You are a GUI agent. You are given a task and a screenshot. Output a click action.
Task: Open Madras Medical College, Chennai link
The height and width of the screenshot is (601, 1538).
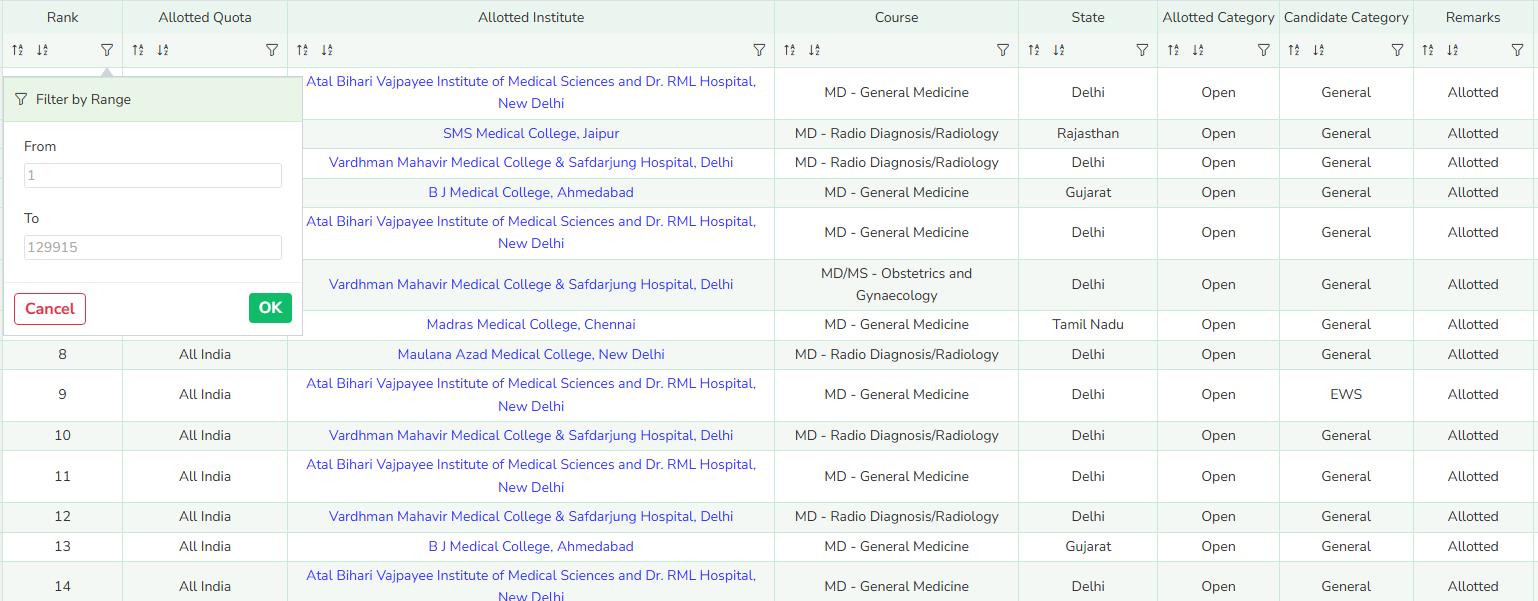pyautogui.click(x=531, y=325)
